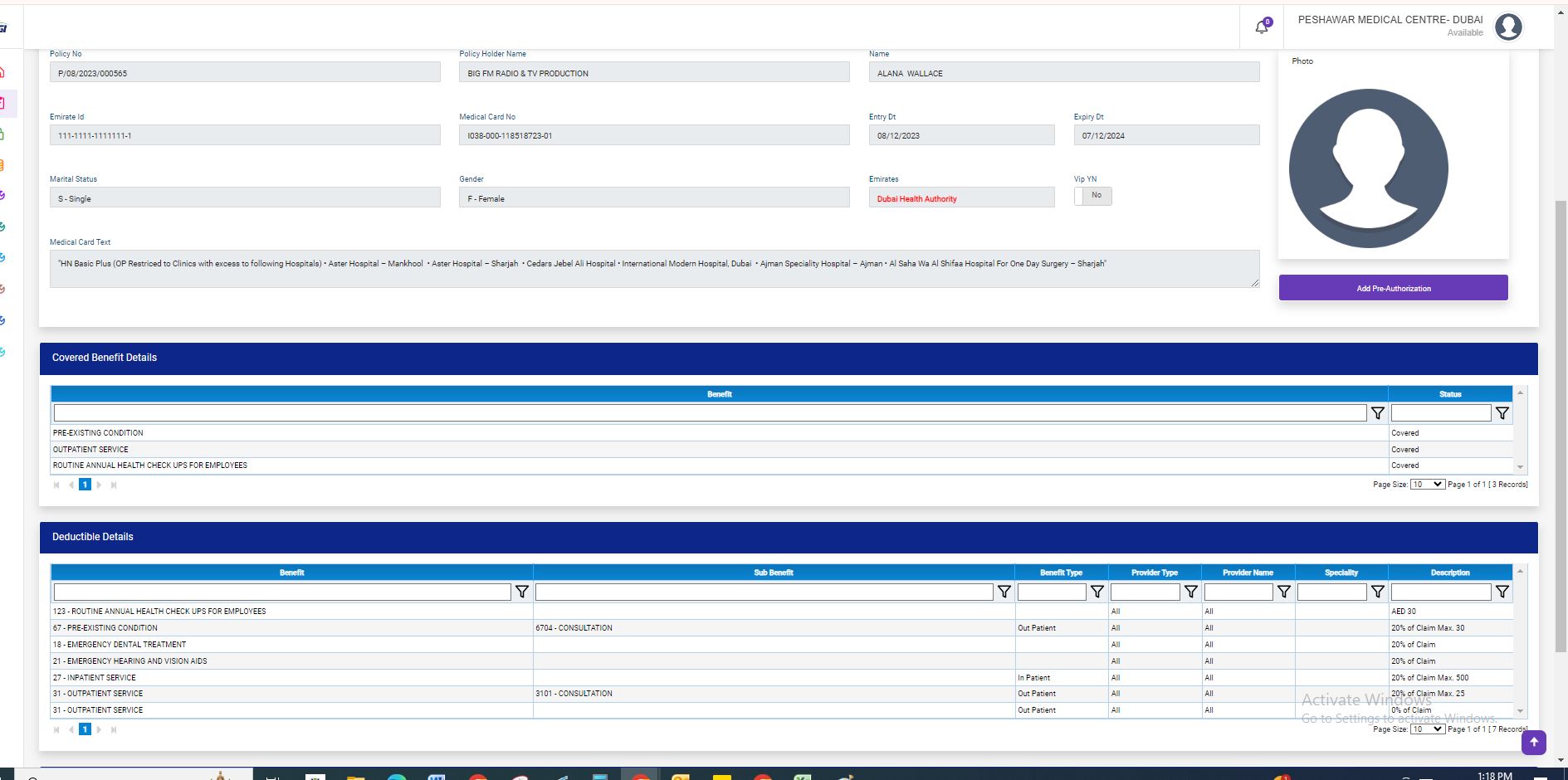Click filter icon for Specialty column
This screenshot has height=780, width=1568.
[x=1377, y=592]
